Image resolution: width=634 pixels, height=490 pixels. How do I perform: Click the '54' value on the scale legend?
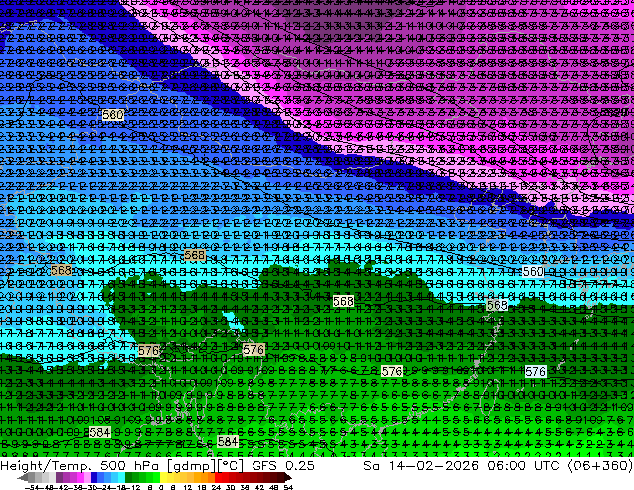coord(288,487)
